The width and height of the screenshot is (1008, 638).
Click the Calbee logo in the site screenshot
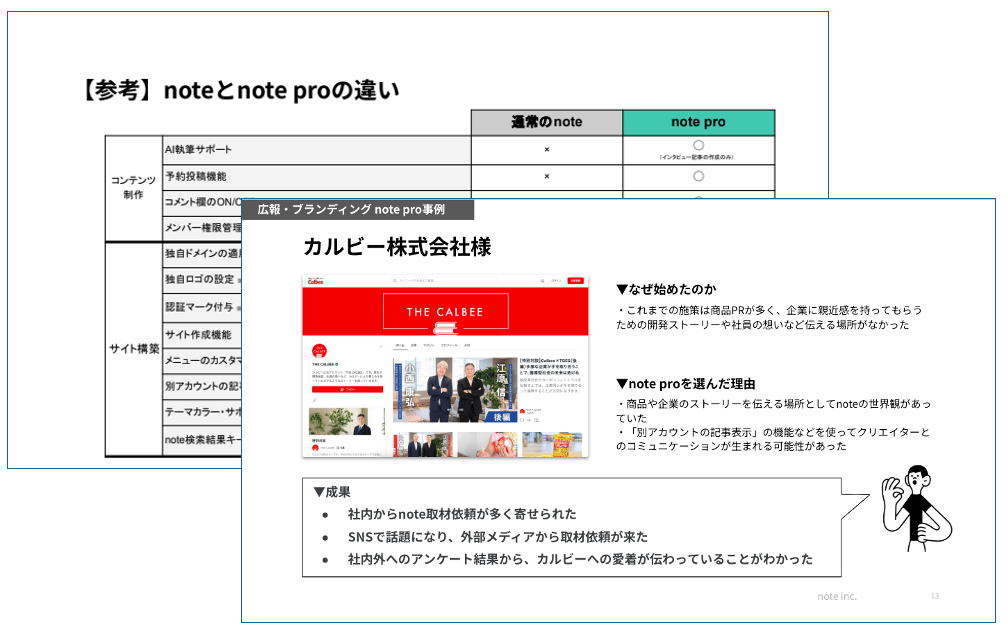316,281
